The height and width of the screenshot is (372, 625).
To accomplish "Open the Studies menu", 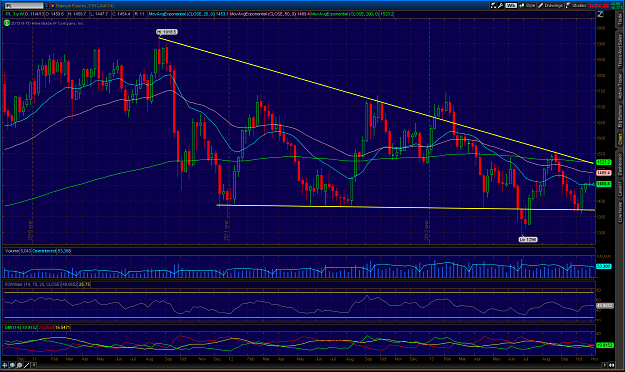I will 576,6.
